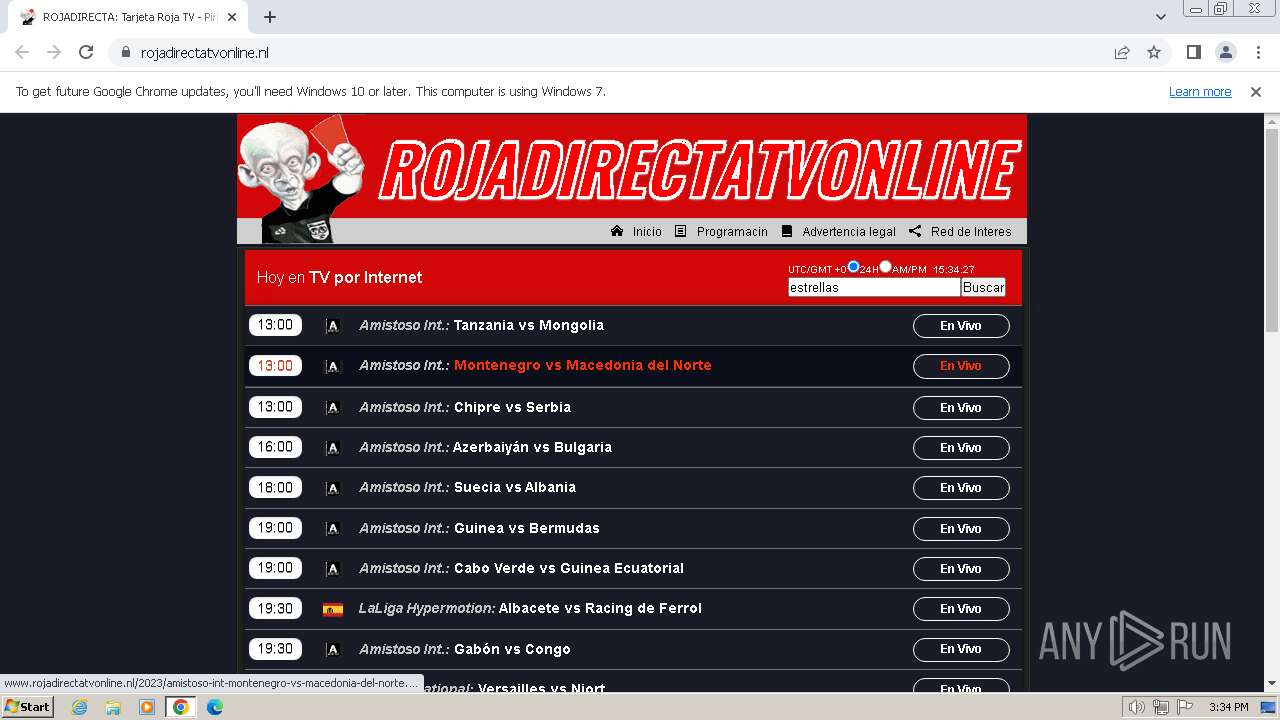Open the Red de Interes menu item
1280x720 pixels.
point(971,232)
